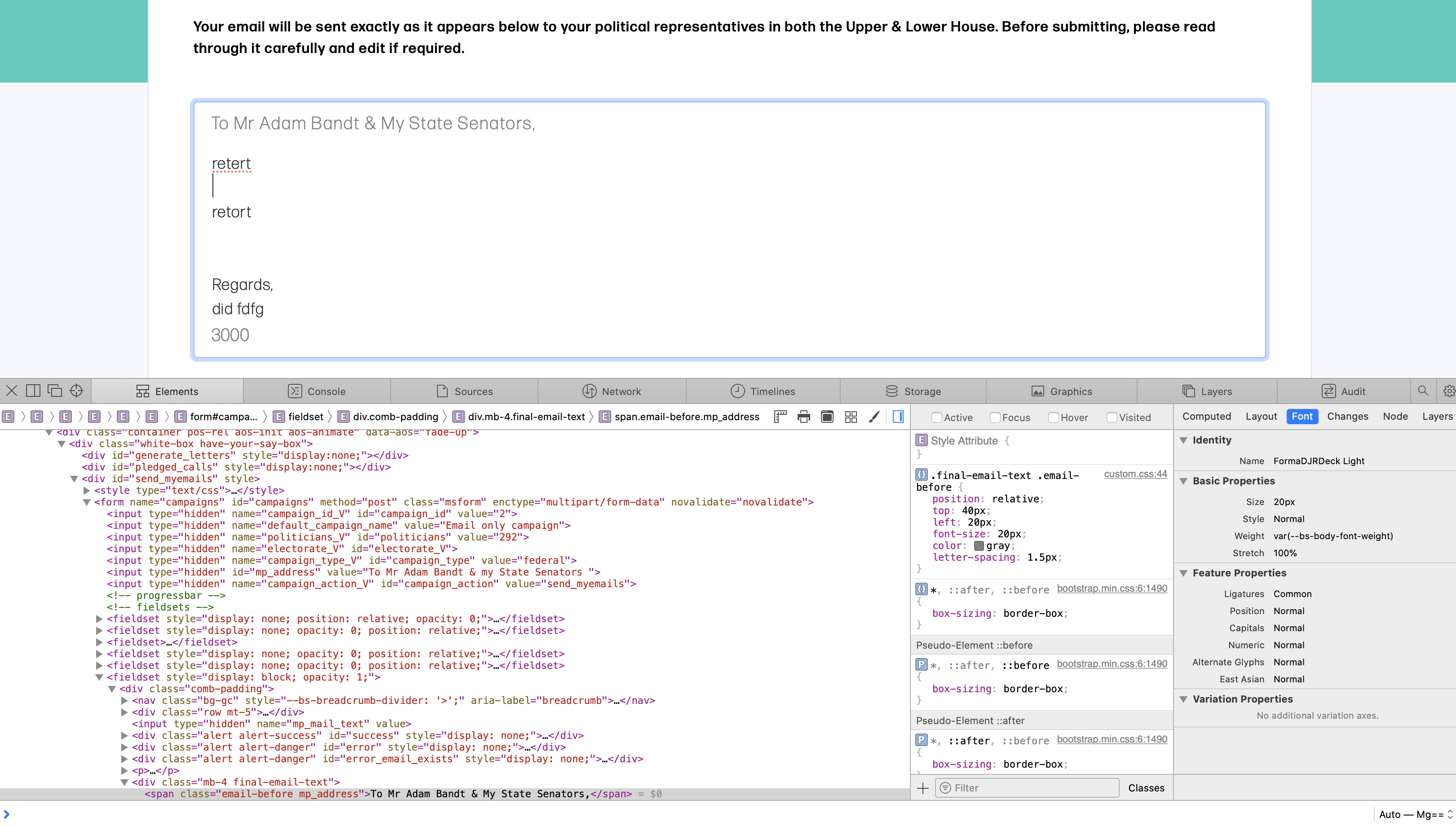Toggle the rulers overlay icon
This screenshot has height=826, width=1456.
pyautogui.click(x=780, y=417)
